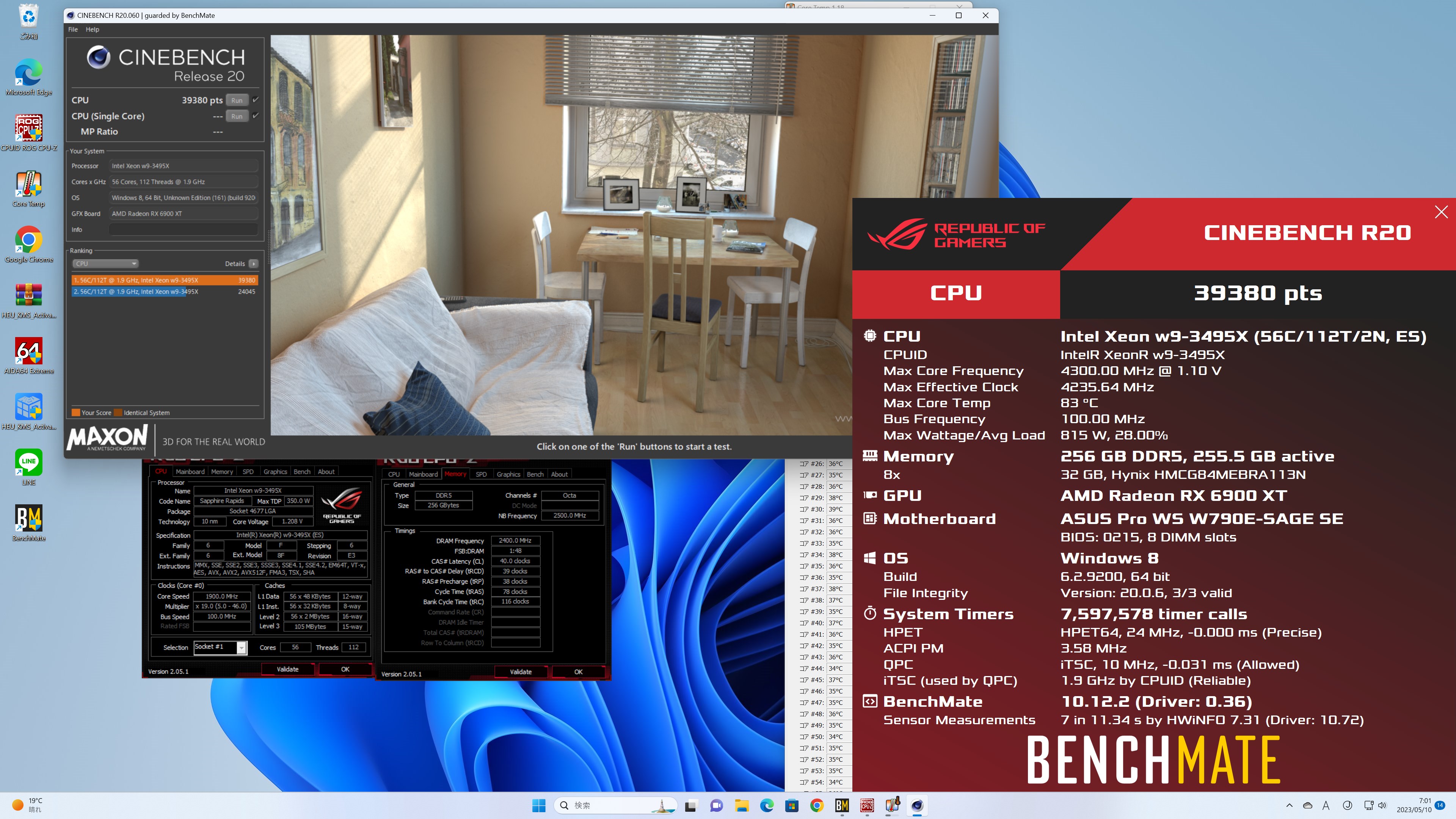Screen dimensions: 1456x819
Task: Open Graphics tab in right CPU-Z
Action: 508,474
